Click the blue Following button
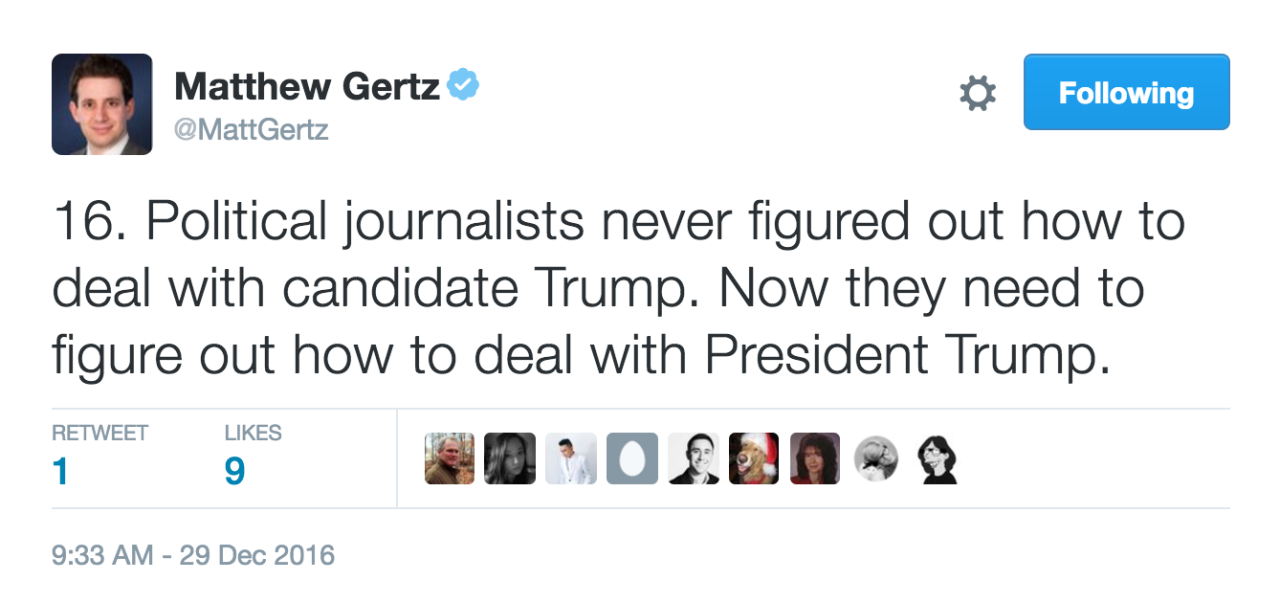Screen dimensions: 1280x603 pyautogui.click(x=1126, y=92)
